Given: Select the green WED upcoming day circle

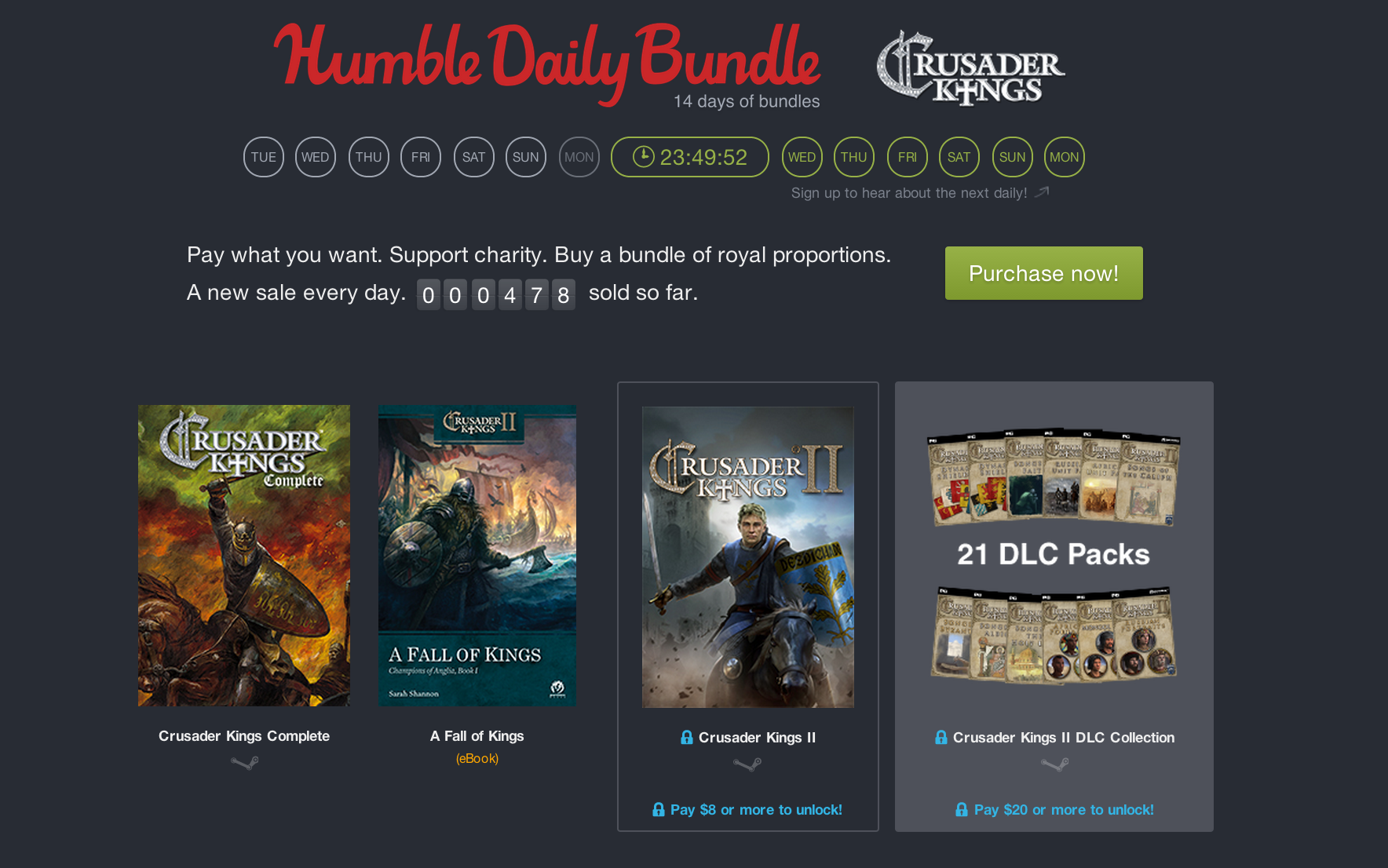Looking at the screenshot, I should point(802,157).
